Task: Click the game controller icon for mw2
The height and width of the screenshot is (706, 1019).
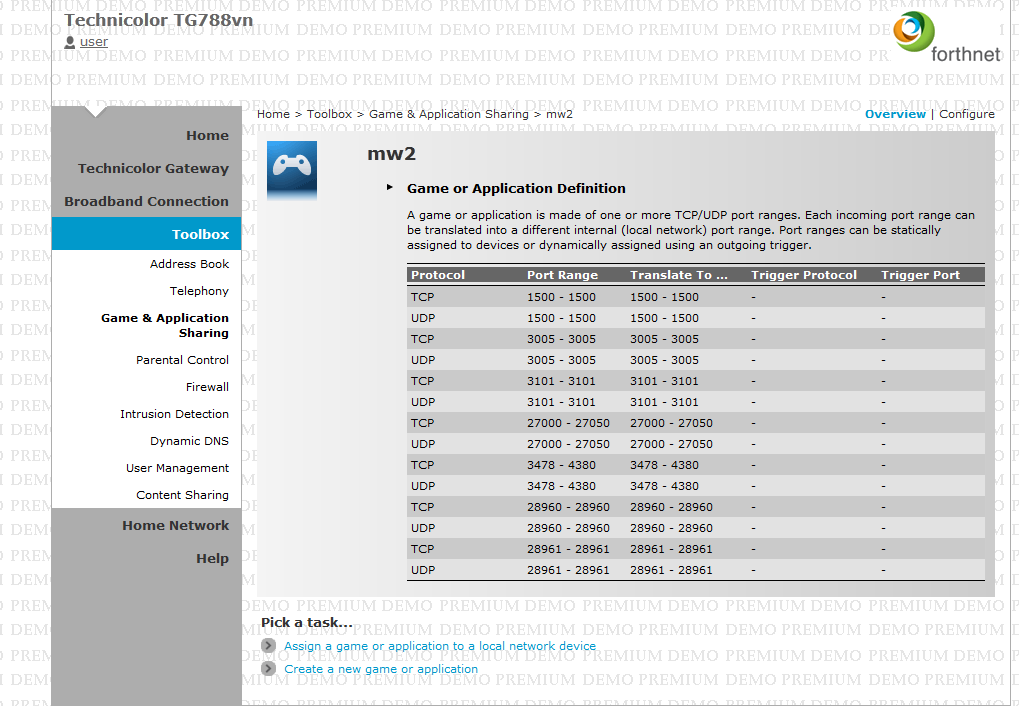Action: (292, 170)
